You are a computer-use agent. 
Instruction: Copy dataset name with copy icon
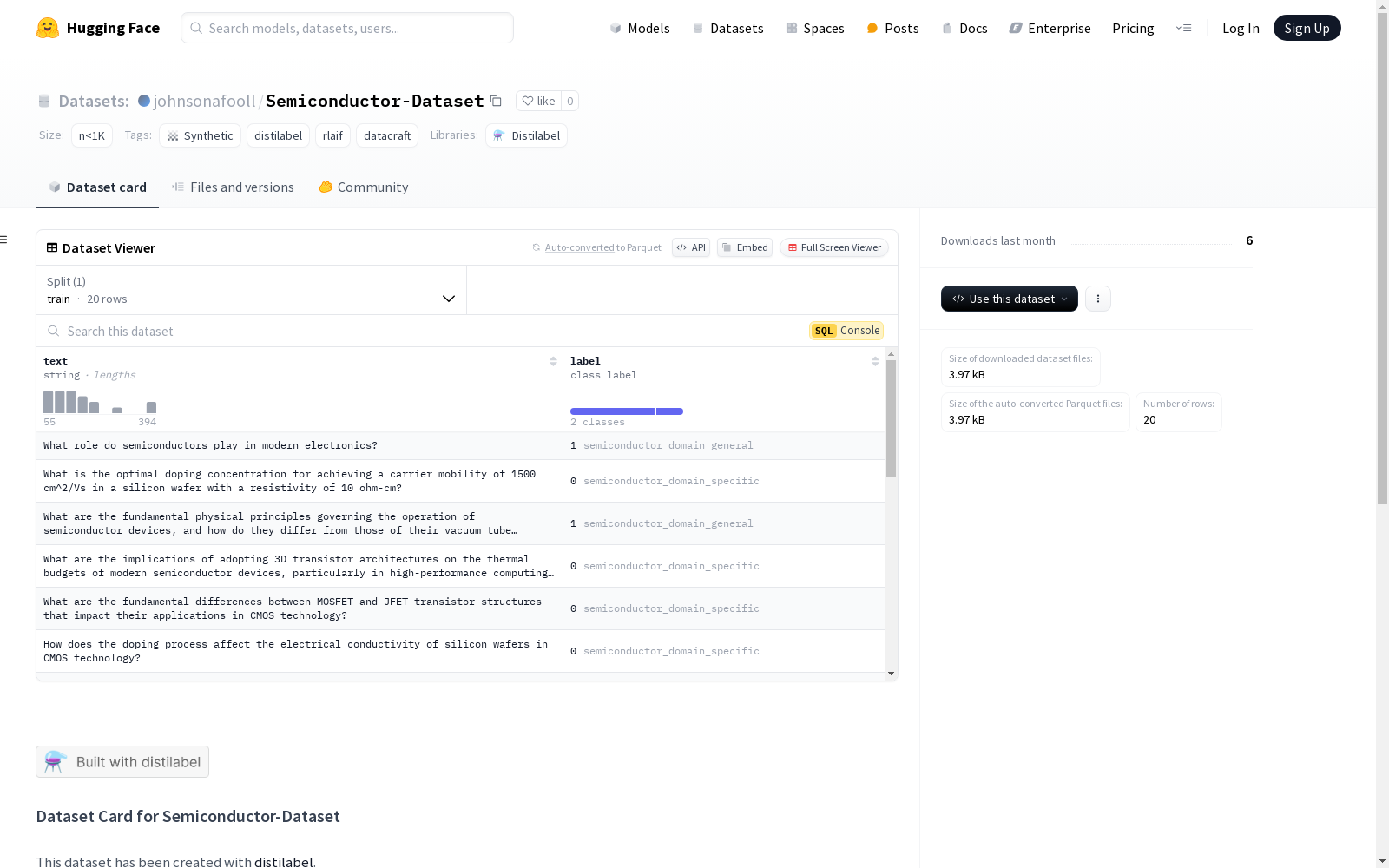coord(496,101)
